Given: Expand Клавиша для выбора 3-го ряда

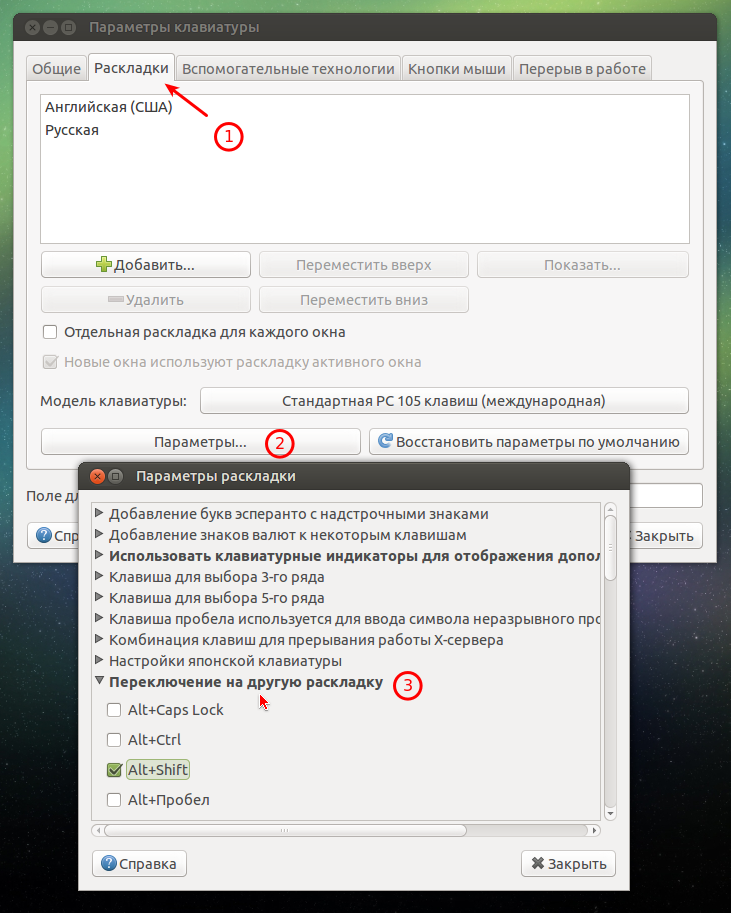Looking at the screenshot, I should (x=99, y=576).
